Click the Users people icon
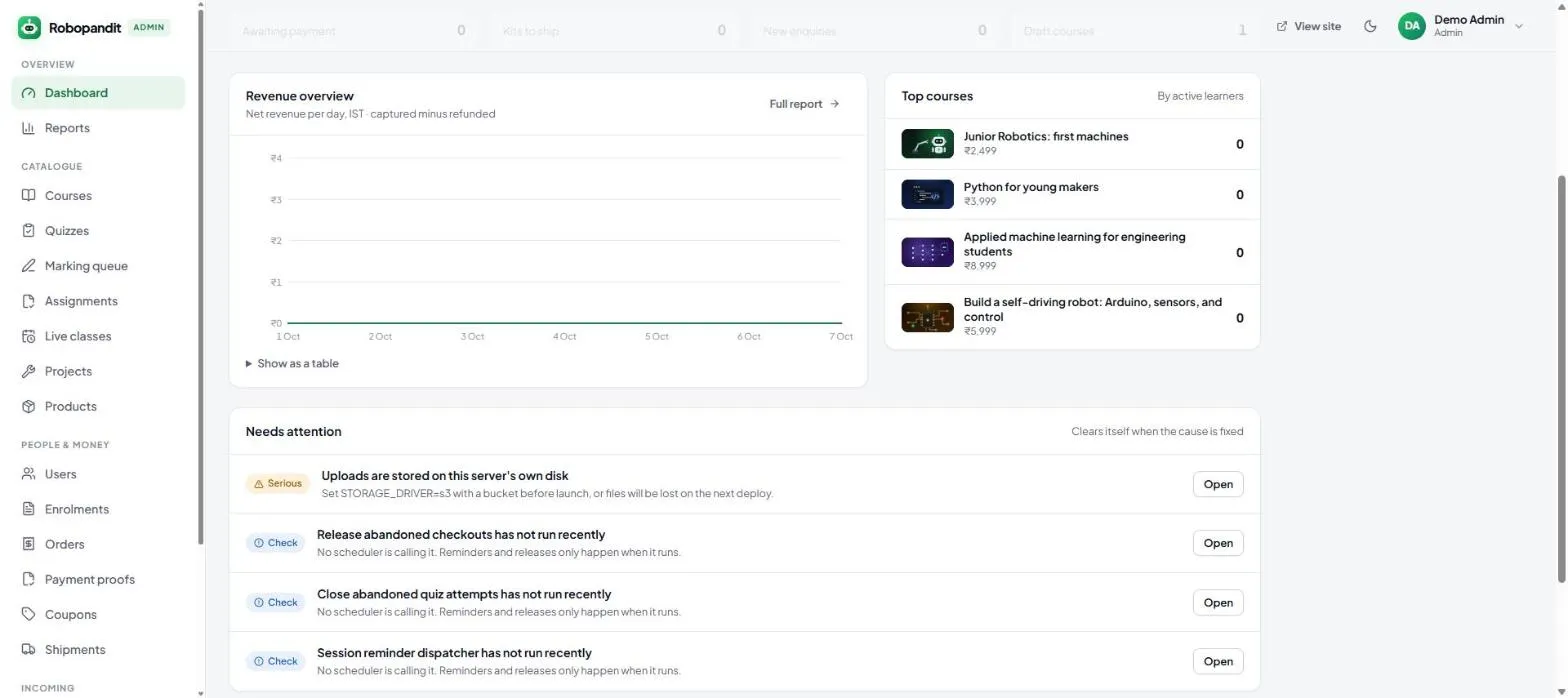Screen dimensions: 1568x698 [28, 474]
